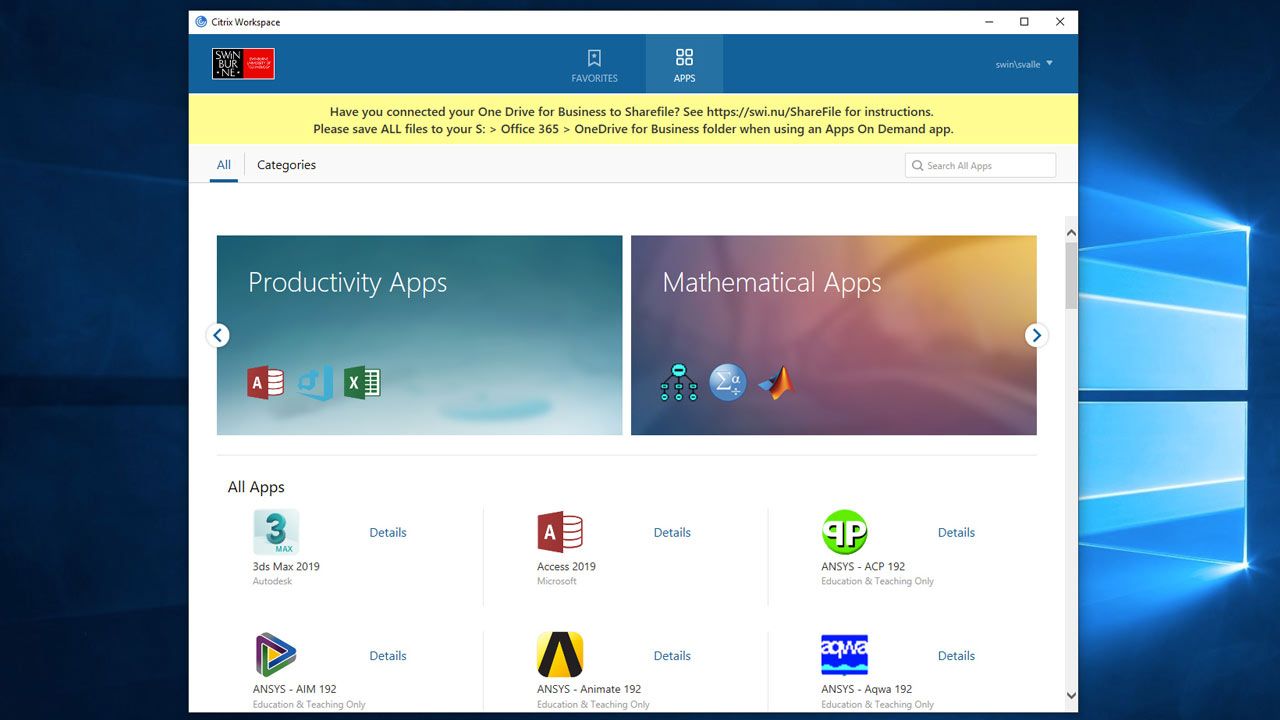Screen dimensions: 1280x720
Task: Open the 3ds Max 2019 app icon
Action: [276, 532]
